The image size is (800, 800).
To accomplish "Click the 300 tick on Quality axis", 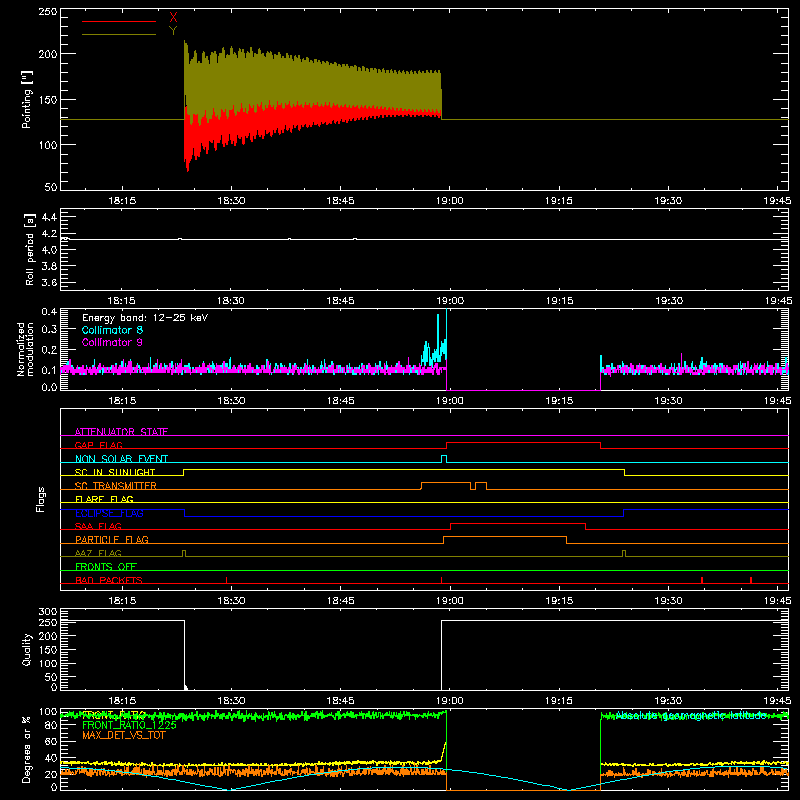I will click(47, 612).
